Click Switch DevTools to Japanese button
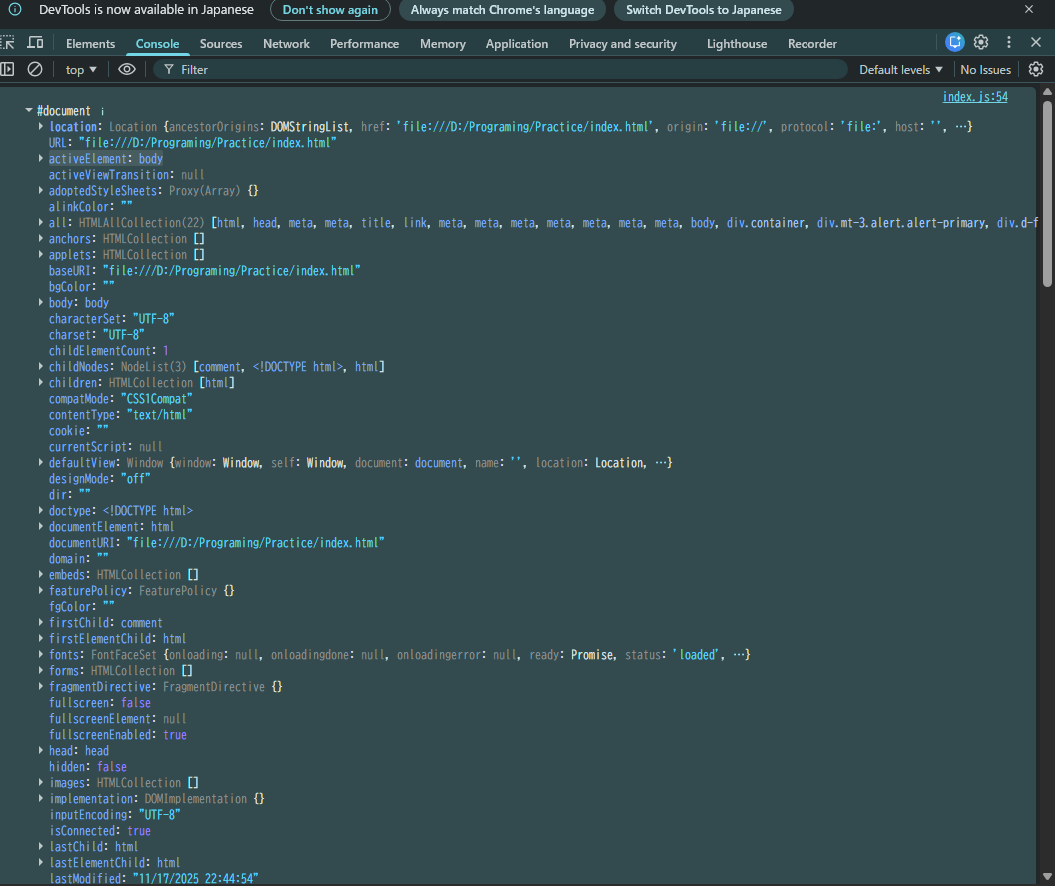The image size is (1055, 886). pos(704,9)
